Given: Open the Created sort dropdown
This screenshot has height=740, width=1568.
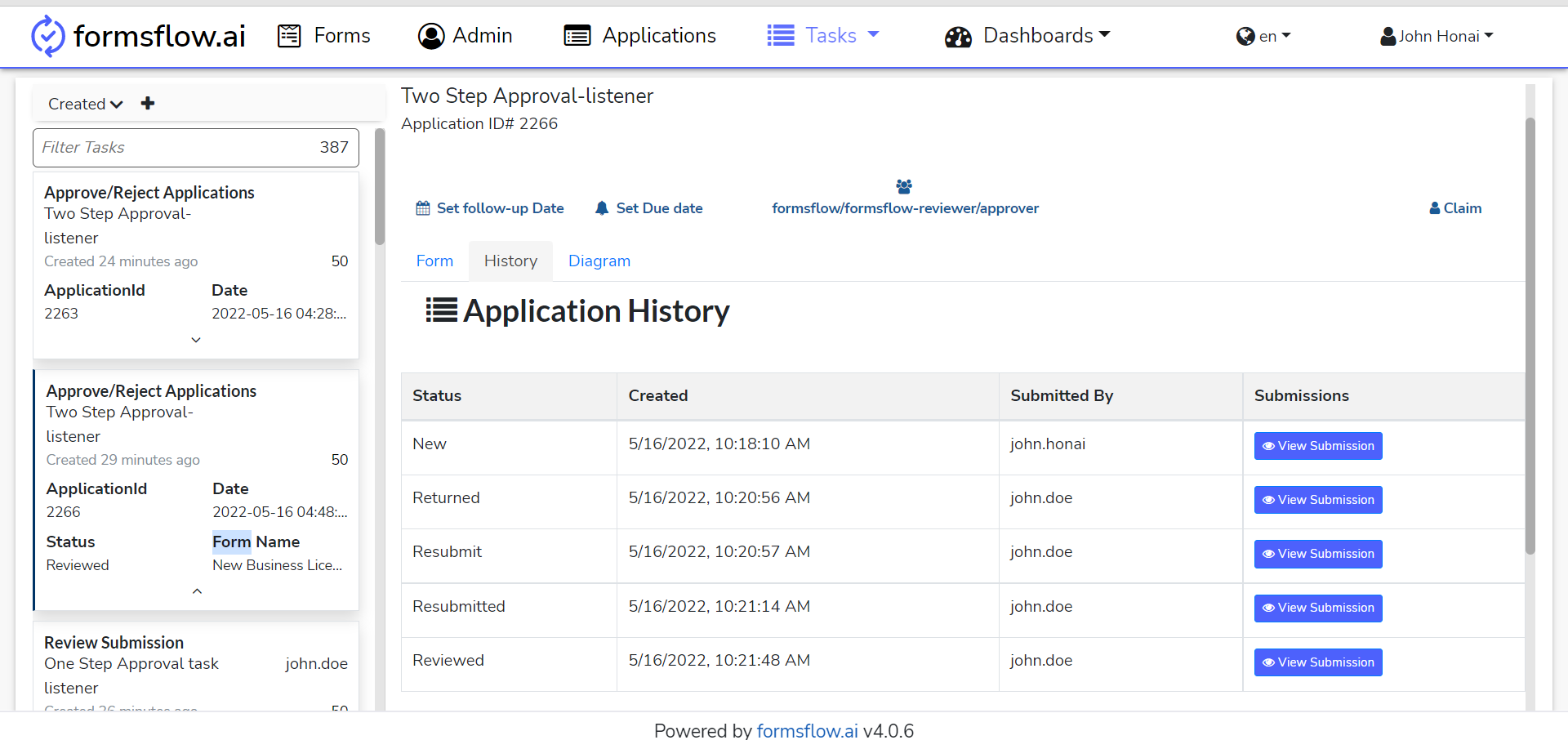Looking at the screenshot, I should pos(85,104).
